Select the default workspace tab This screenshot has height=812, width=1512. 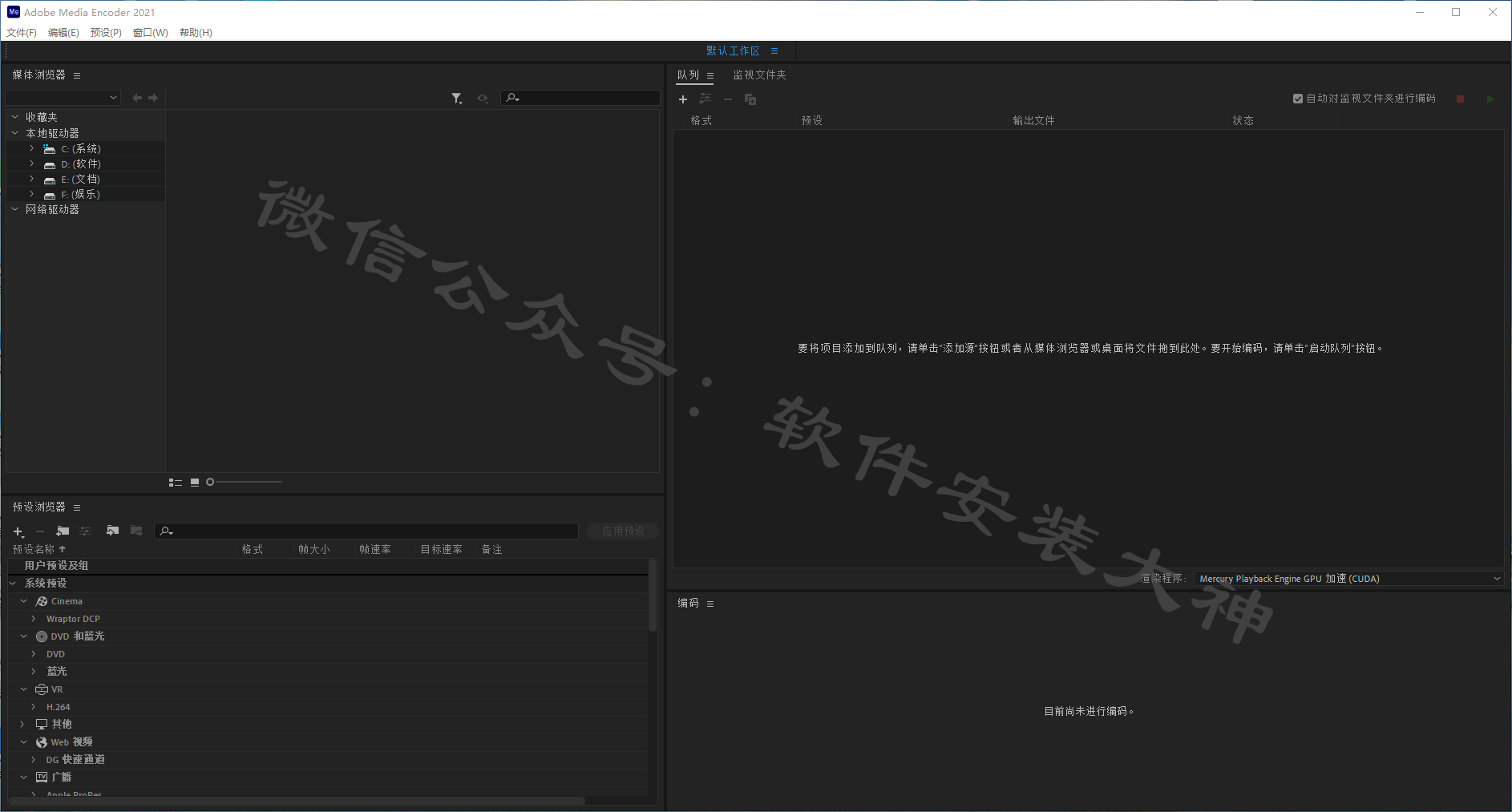tap(733, 50)
